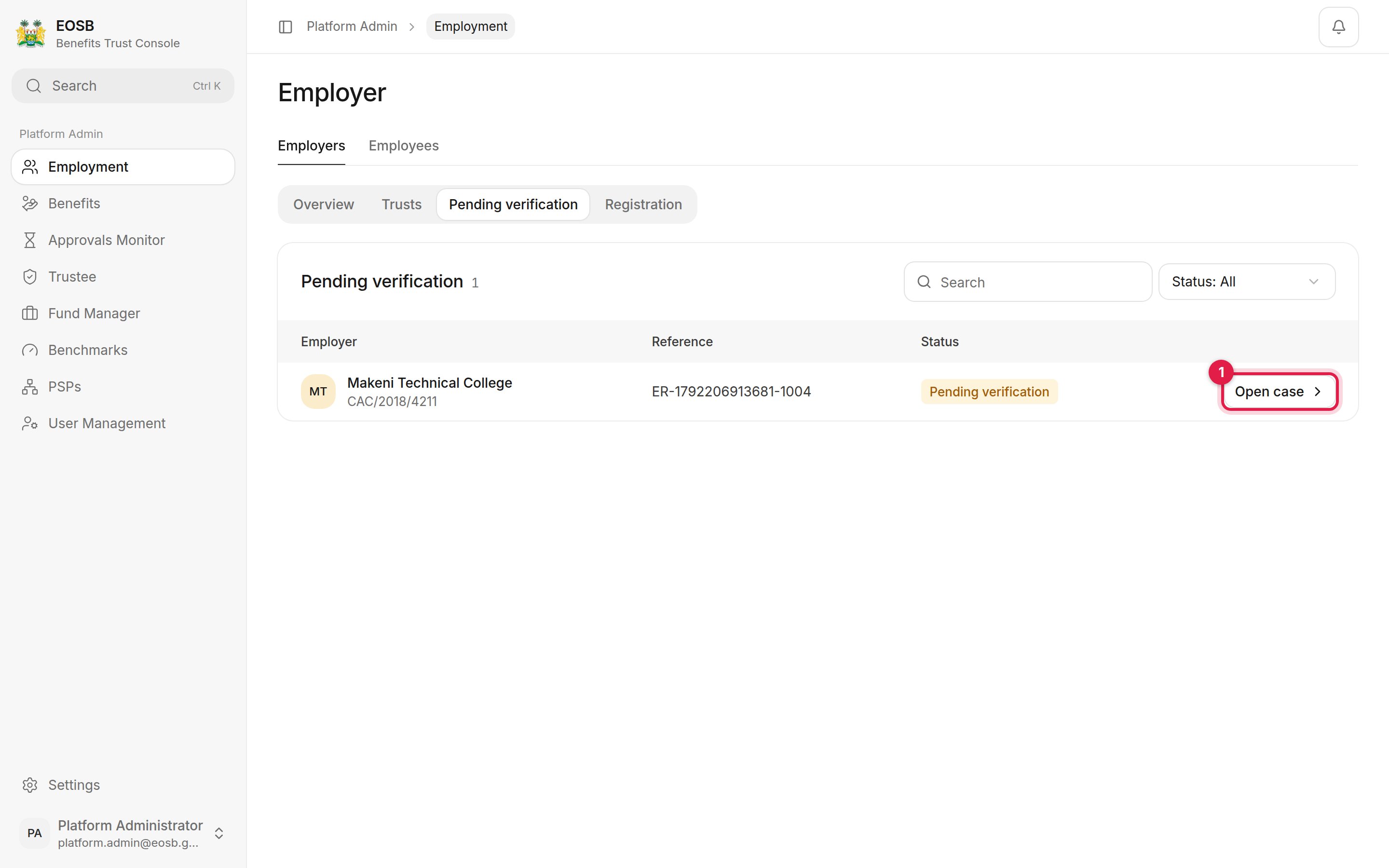Click the Employer column header
1389x868 pixels.
(329, 342)
